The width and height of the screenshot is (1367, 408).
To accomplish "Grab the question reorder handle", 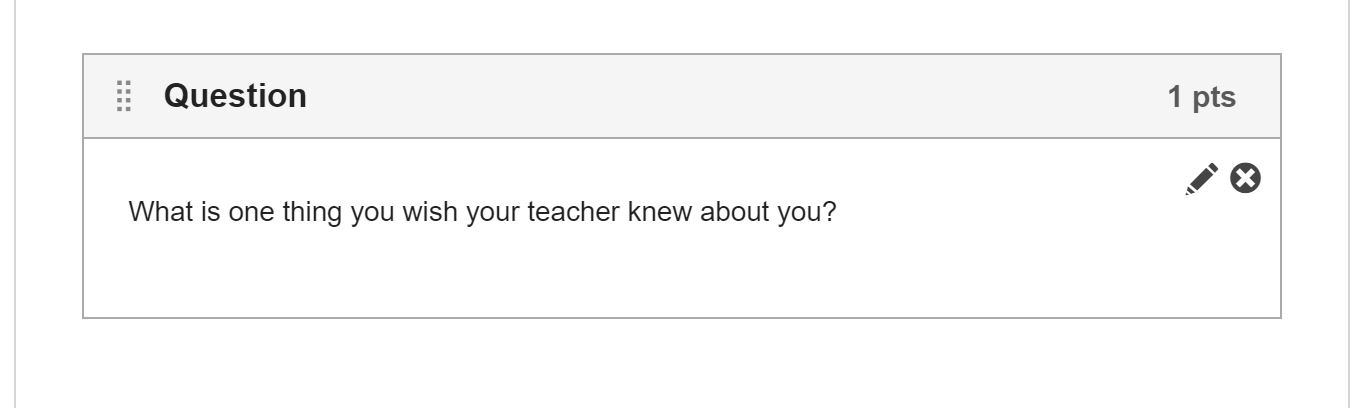I will point(124,96).
